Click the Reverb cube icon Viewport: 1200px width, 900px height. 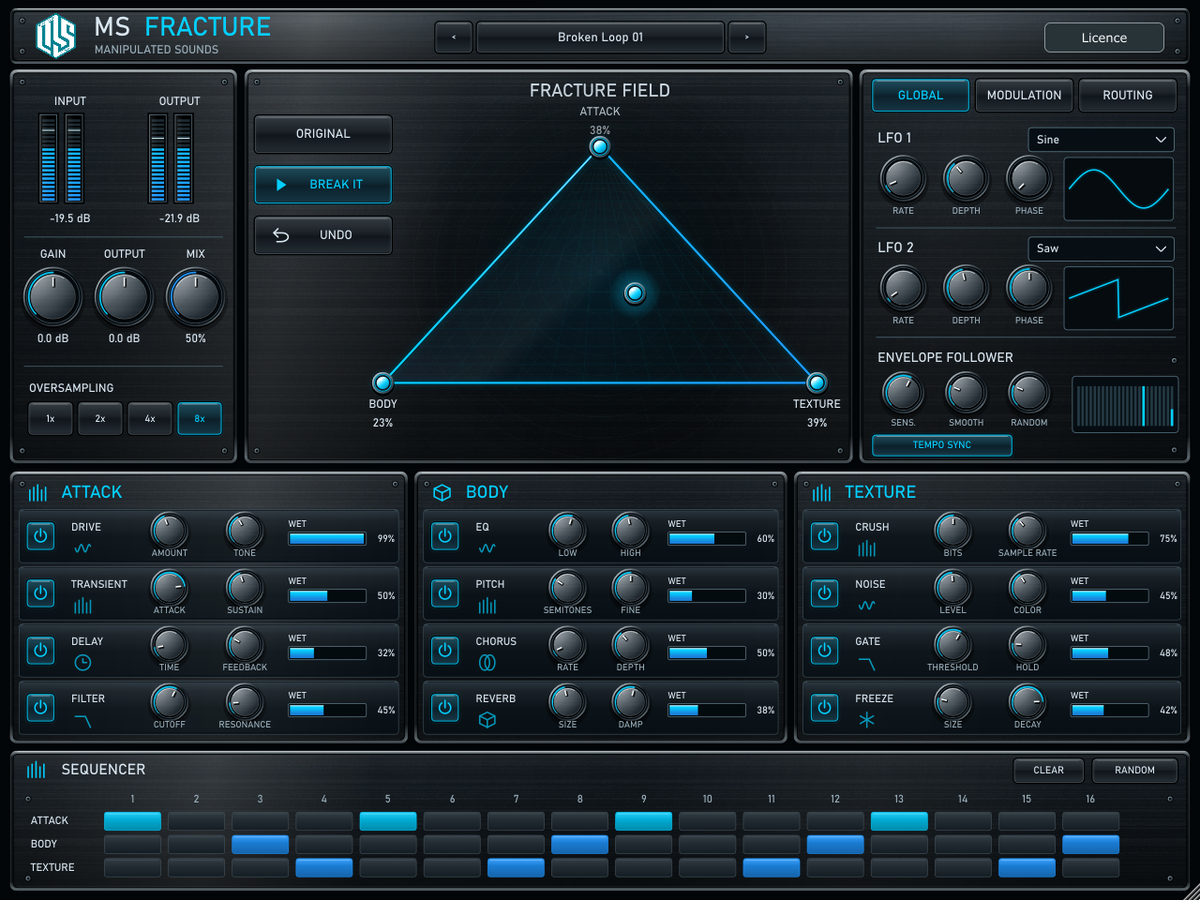click(487, 719)
